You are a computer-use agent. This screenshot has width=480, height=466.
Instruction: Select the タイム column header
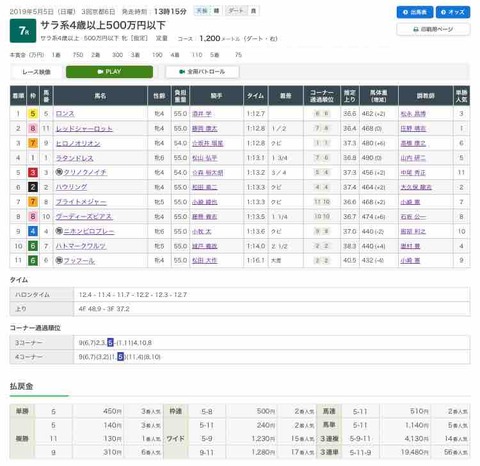(x=256, y=96)
